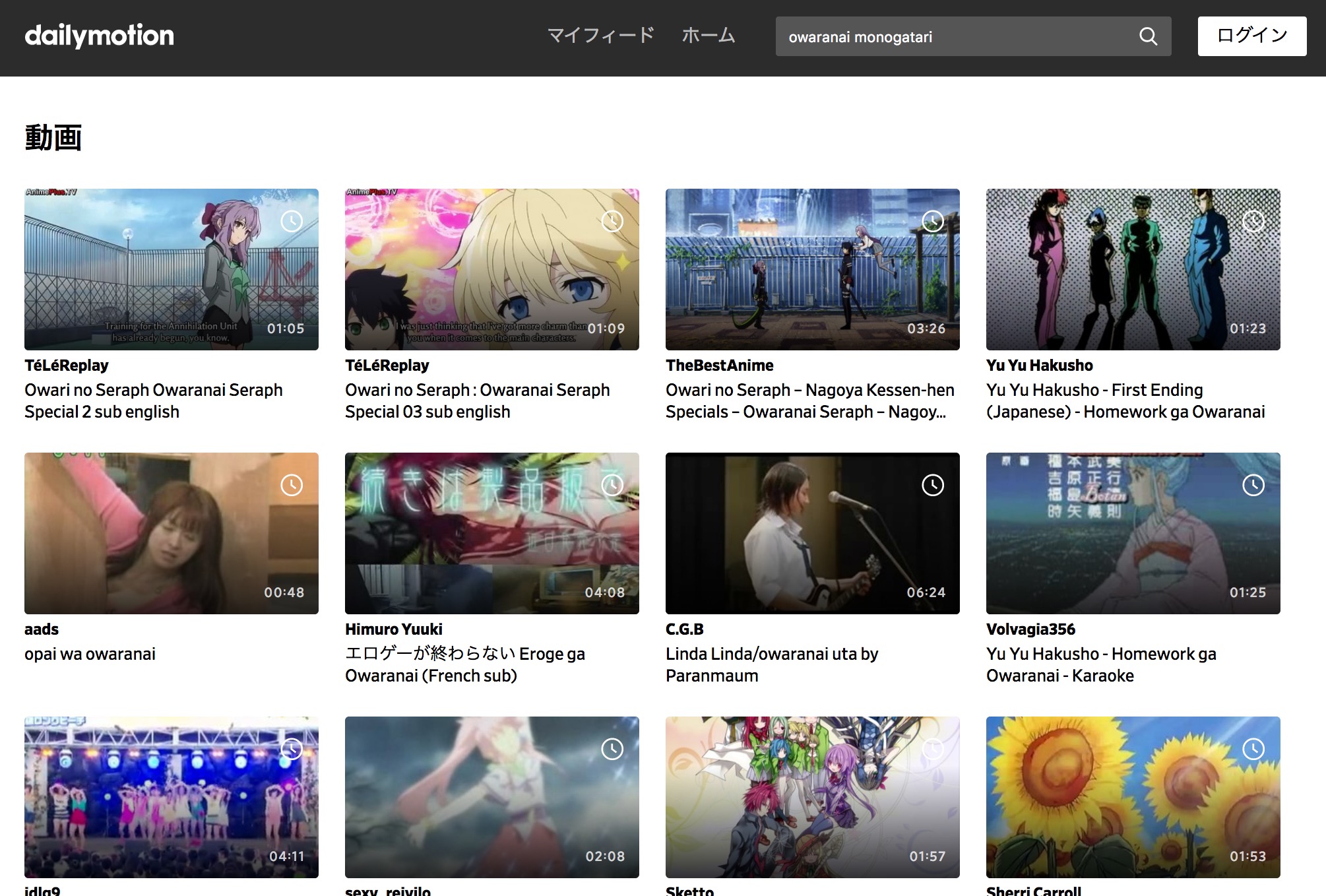Go to ホーム in the header
The width and height of the screenshot is (1326, 896).
708,36
